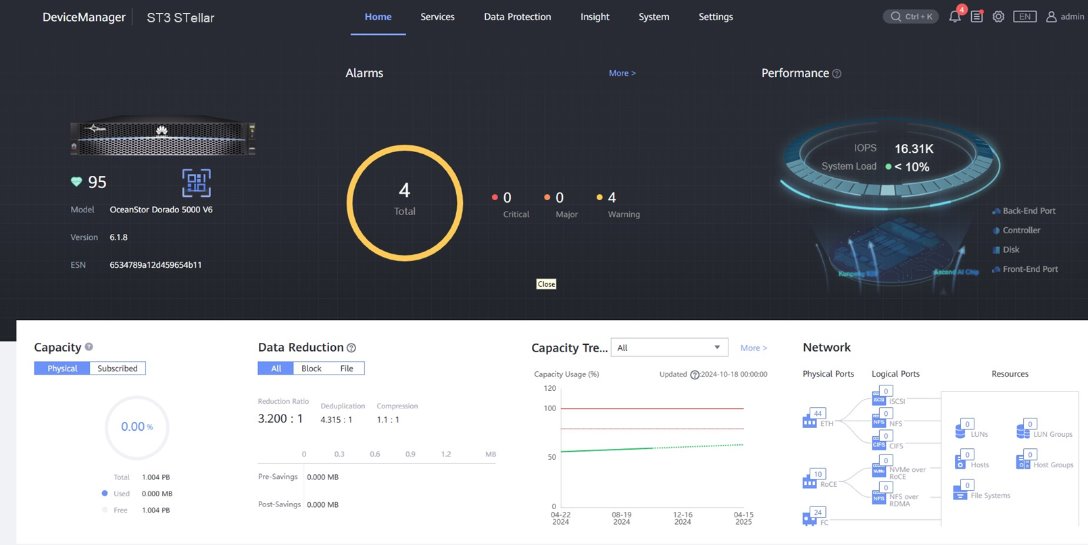Open the task list icon in header
The image size is (1088, 545).
[x=977, y=17]
